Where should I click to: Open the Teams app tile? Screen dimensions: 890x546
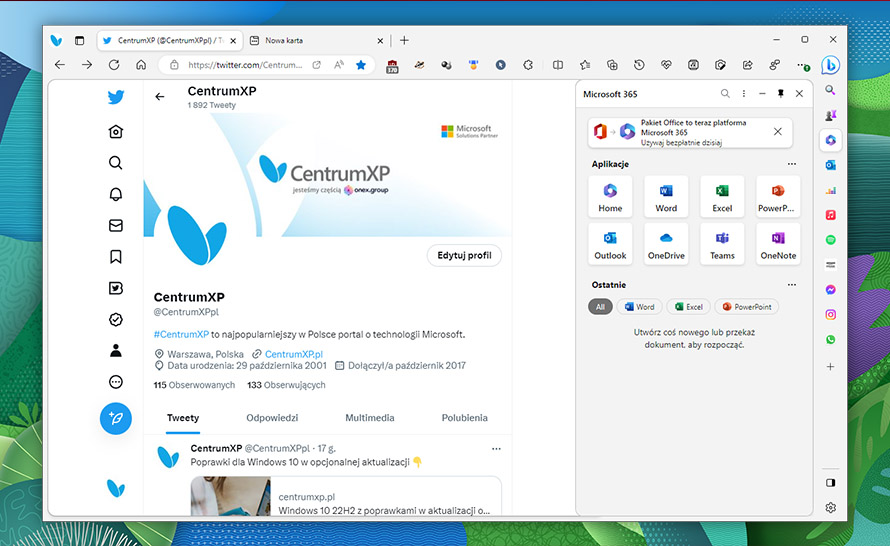point(722,244)
